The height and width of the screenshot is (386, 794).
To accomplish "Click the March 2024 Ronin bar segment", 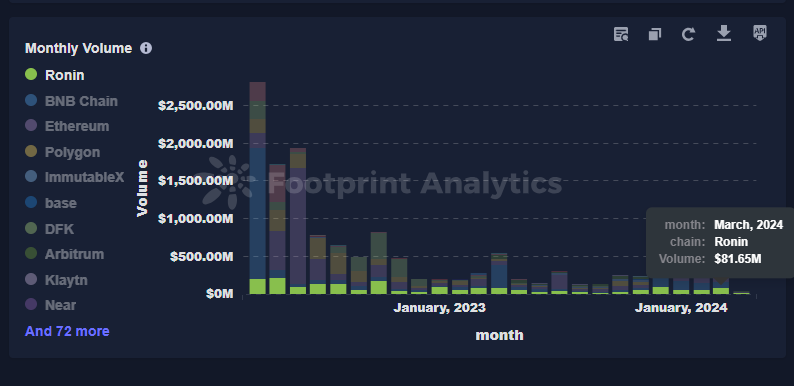I will coord(721,291).
